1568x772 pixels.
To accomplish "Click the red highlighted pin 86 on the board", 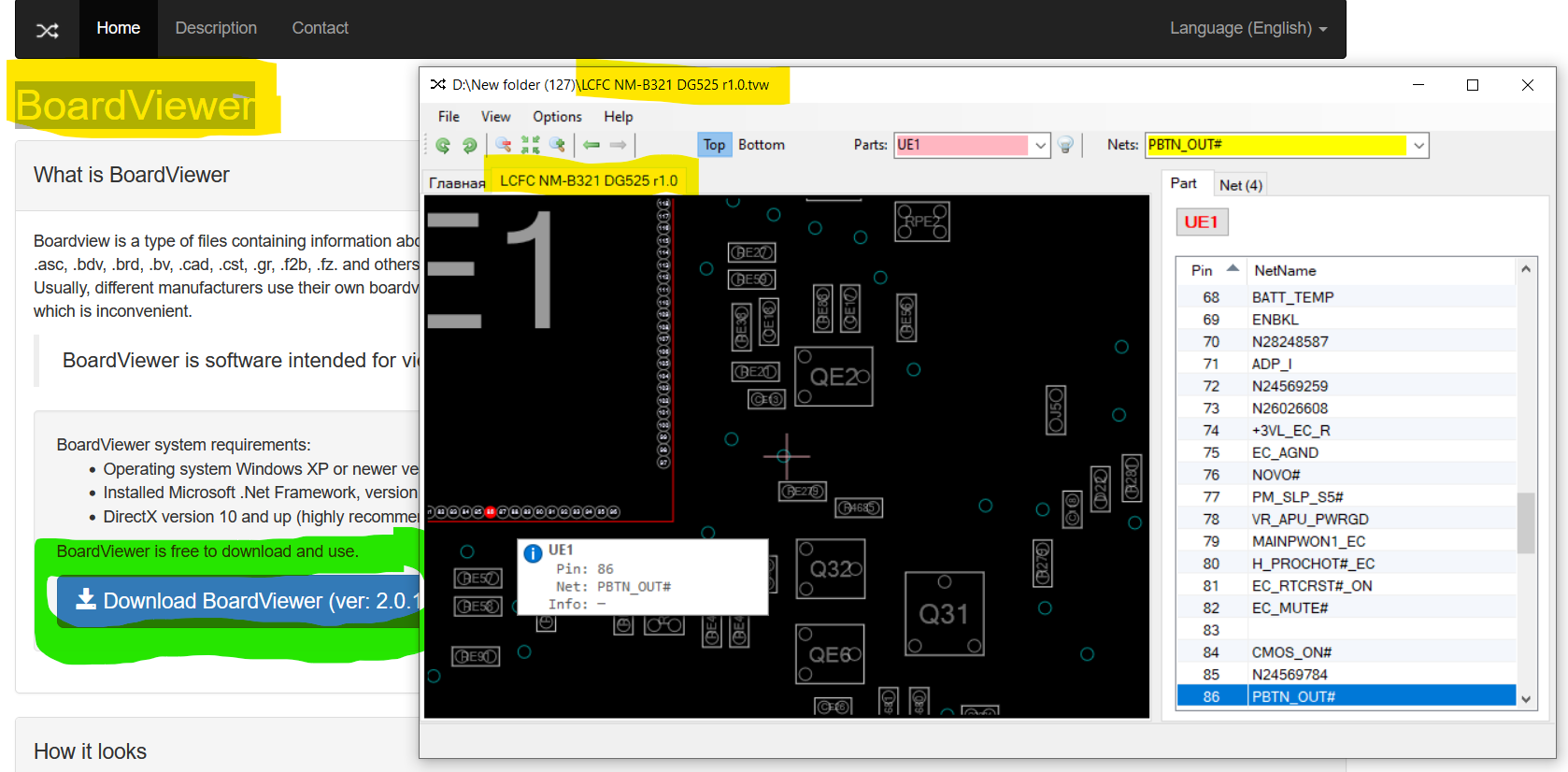I will click(490, 512).
